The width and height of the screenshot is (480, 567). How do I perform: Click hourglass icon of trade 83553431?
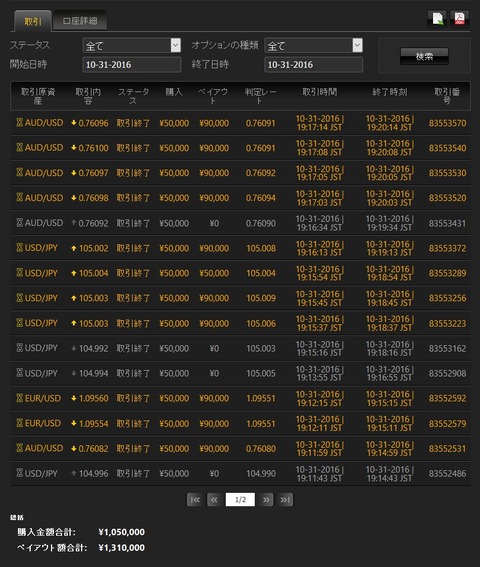click(x=20, y=223)
